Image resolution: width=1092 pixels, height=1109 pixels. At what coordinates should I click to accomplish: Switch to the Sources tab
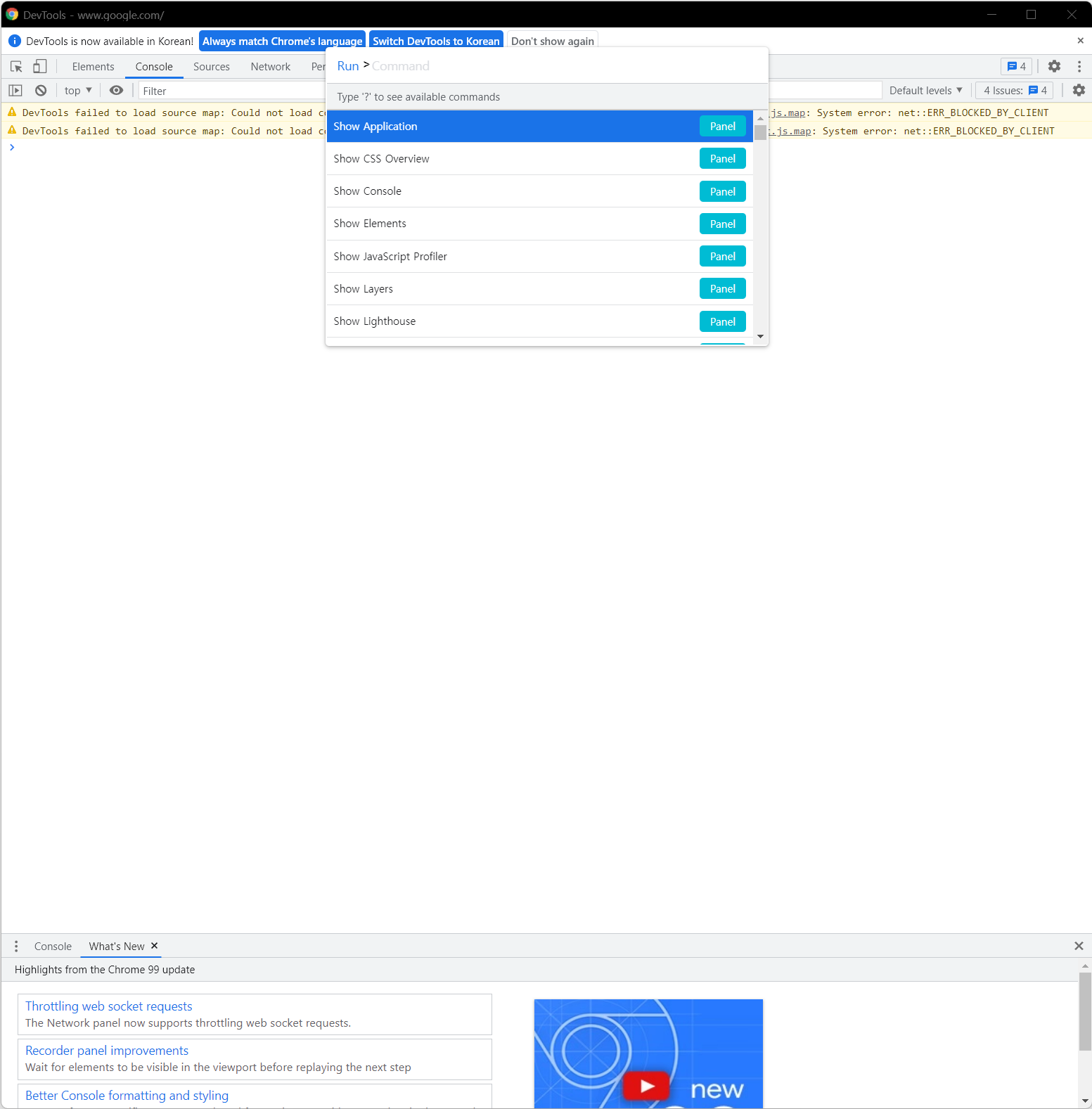212,67
